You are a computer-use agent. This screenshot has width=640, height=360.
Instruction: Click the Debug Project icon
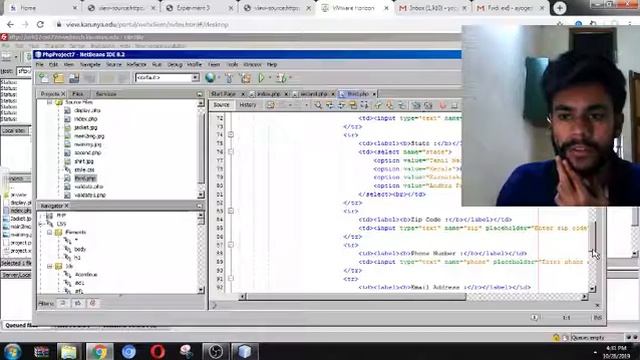[x=281, y=77]
